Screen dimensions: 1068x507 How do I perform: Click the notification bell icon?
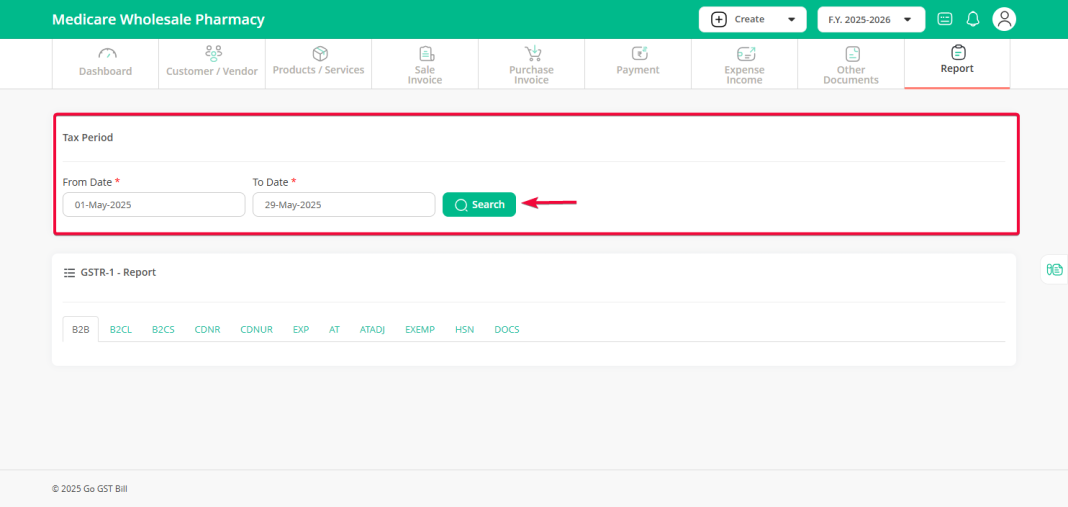click(972, 19)
